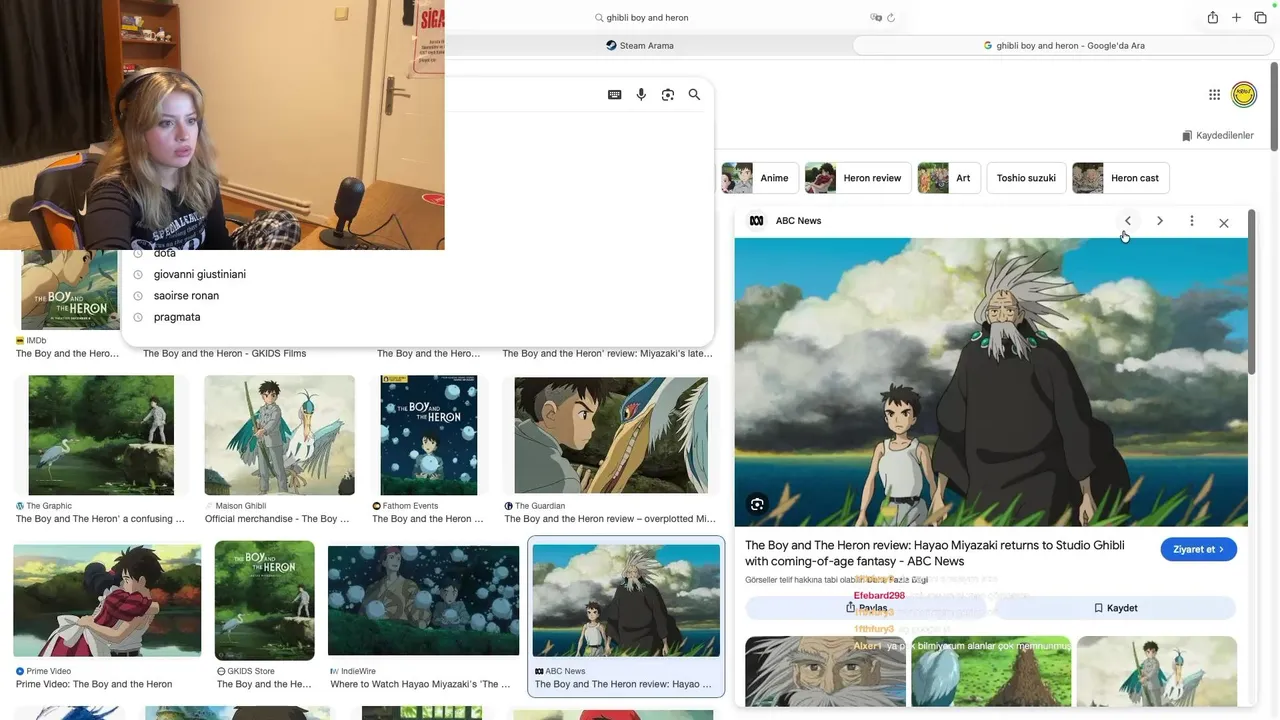Open IMDb movie poster thumbnail

click(69, 290)
